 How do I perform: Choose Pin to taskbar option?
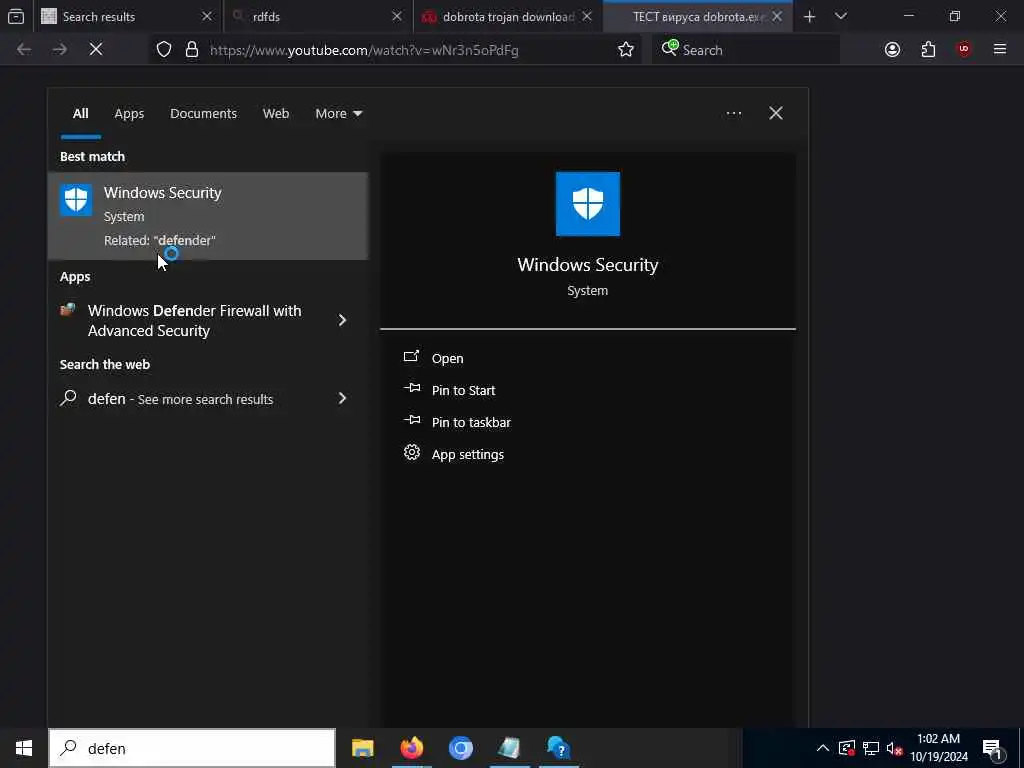pos(471,423)
